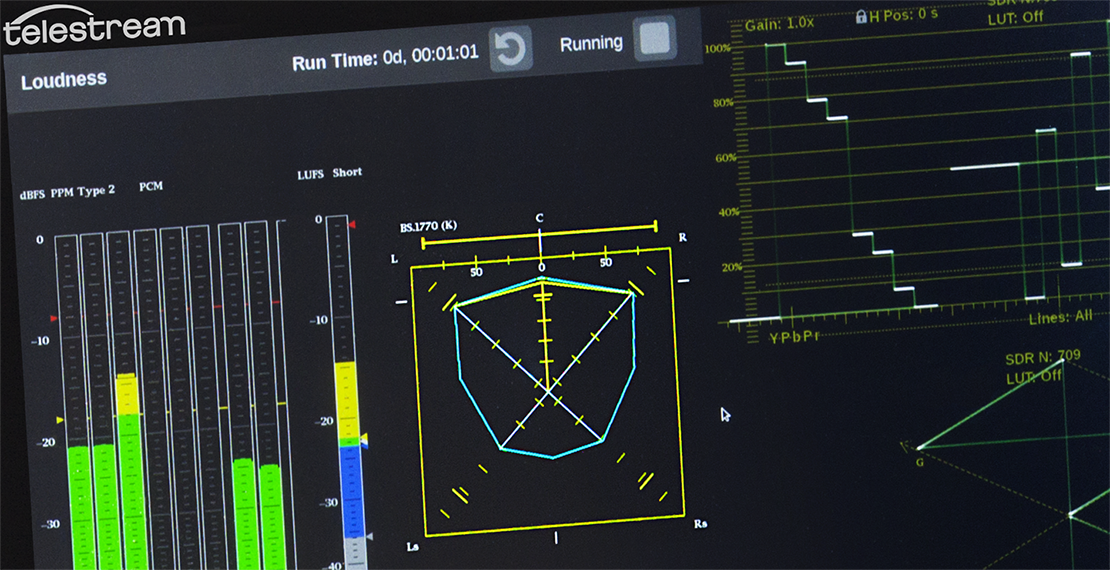This screenshot has height=570, width=1110.
Task: Toggle the waveform LUT: Off setting
Action: point(1012,19)
